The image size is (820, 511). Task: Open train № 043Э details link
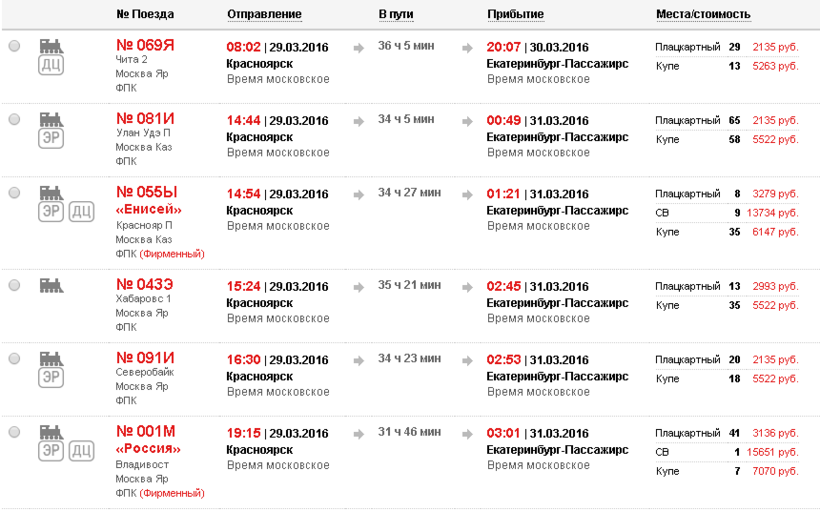(145, 285)
